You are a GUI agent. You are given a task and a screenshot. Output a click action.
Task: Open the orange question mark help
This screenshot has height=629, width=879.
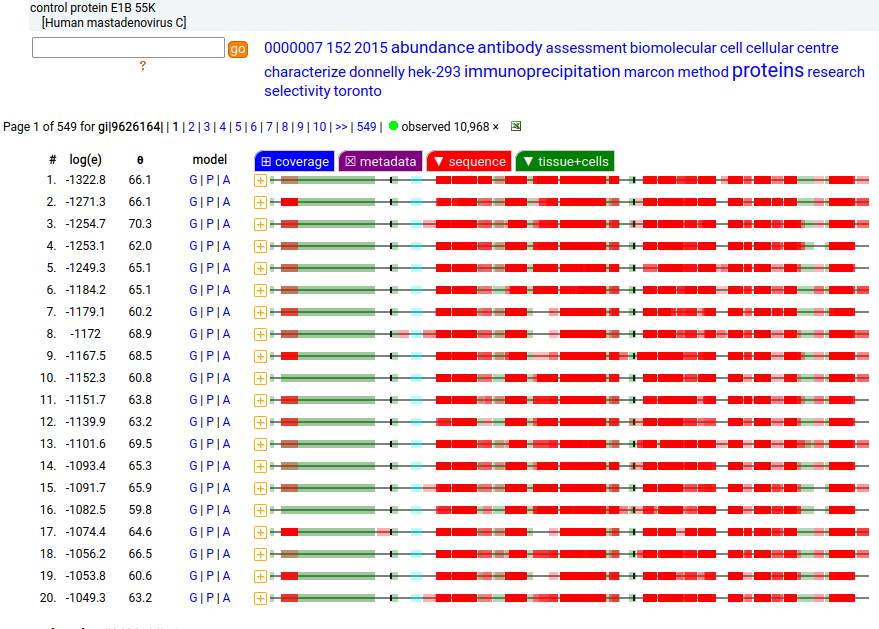tap(143, 66)
